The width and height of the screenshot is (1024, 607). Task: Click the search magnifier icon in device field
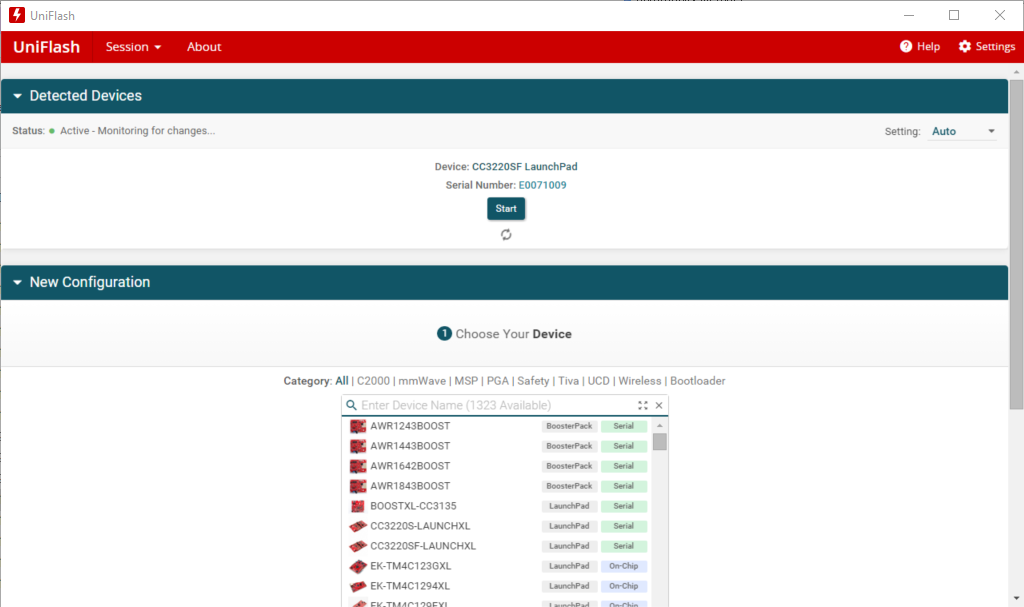(351, 405)
